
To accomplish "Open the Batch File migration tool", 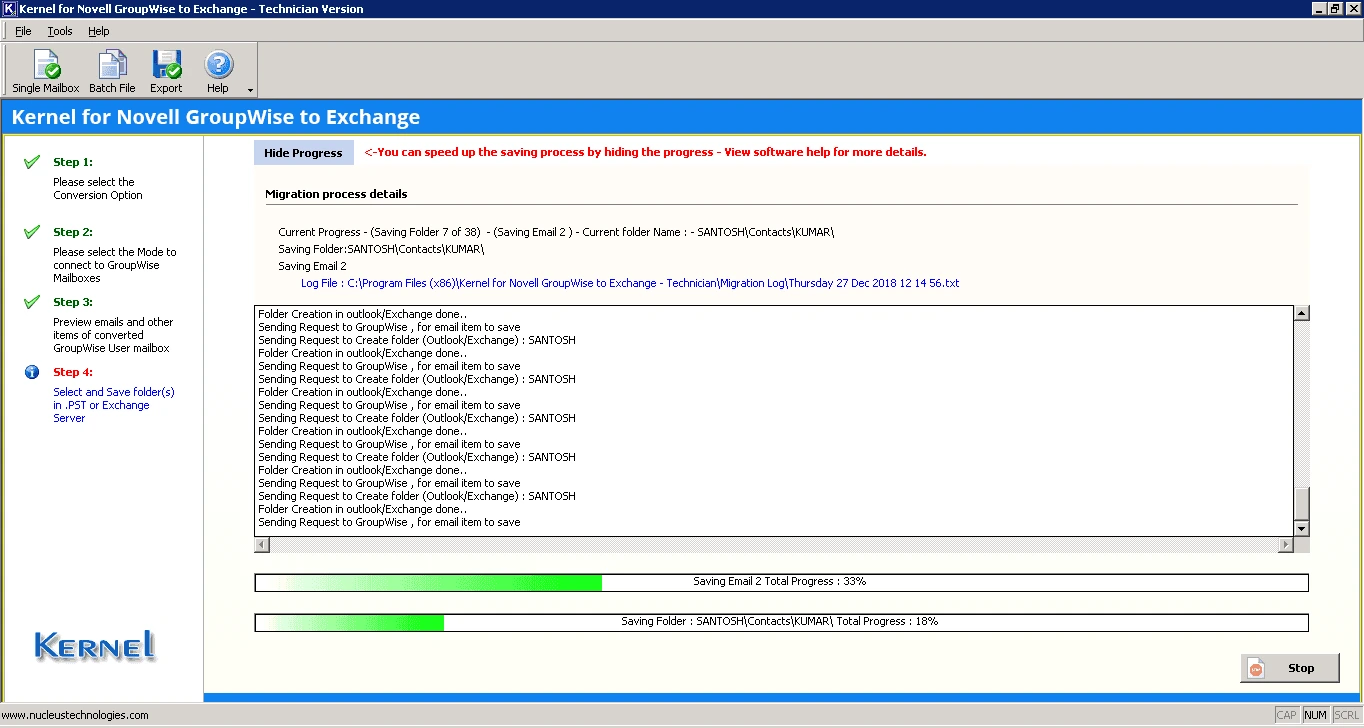I will click(x=112, y=71).
